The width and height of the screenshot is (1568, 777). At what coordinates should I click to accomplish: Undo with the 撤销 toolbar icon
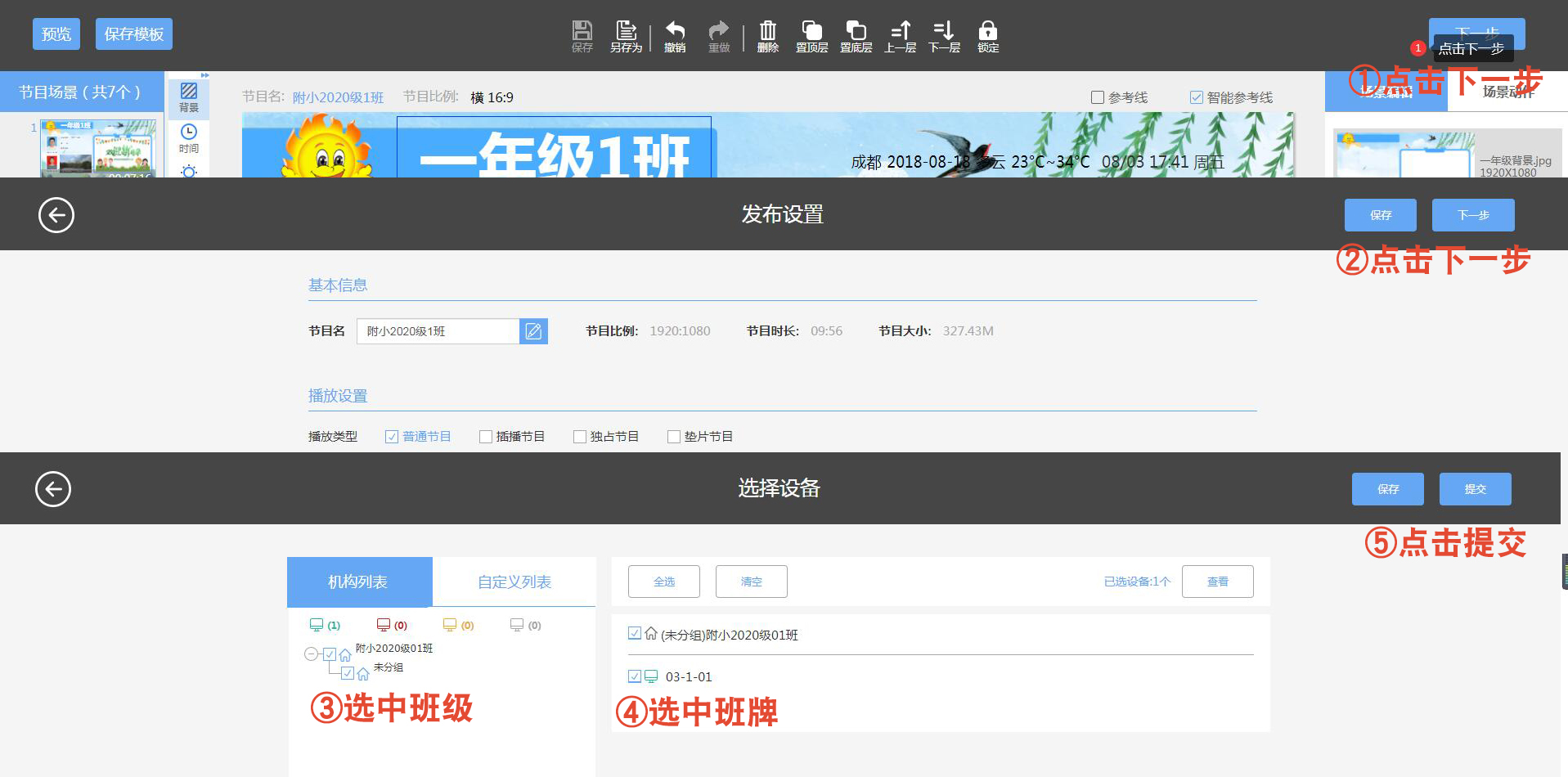tap(675, 36)
